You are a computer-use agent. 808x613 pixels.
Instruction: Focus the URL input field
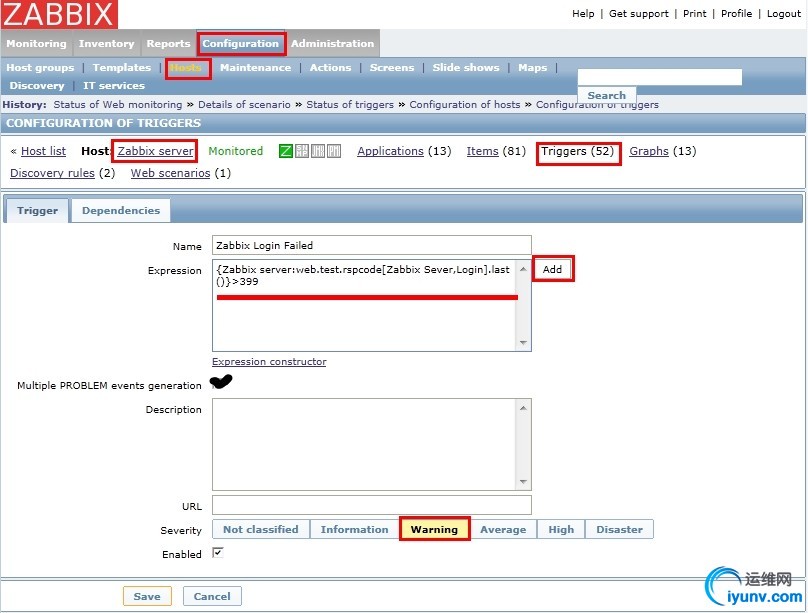pos(372,505)
